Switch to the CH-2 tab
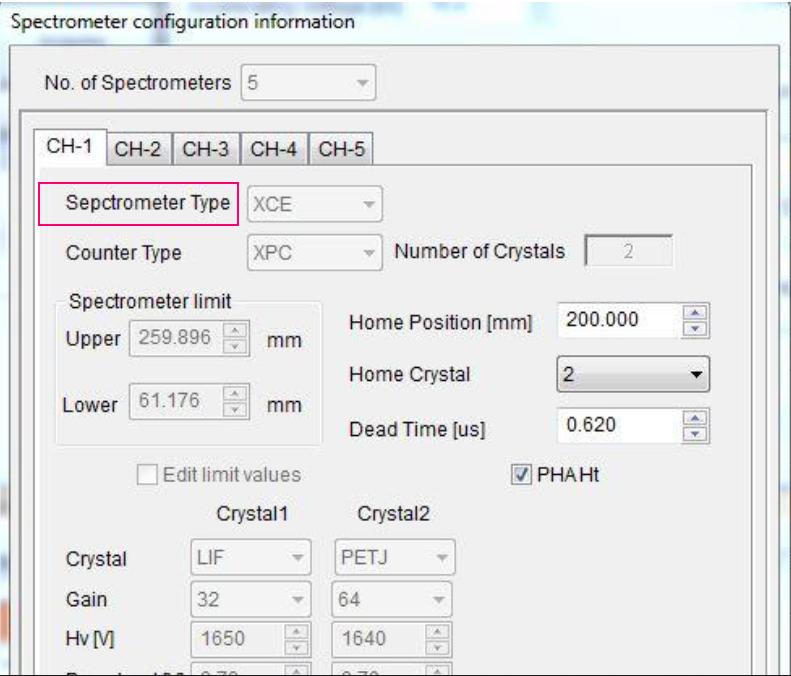This screenshot has width=791, height=676. click(x=139, y=150)
